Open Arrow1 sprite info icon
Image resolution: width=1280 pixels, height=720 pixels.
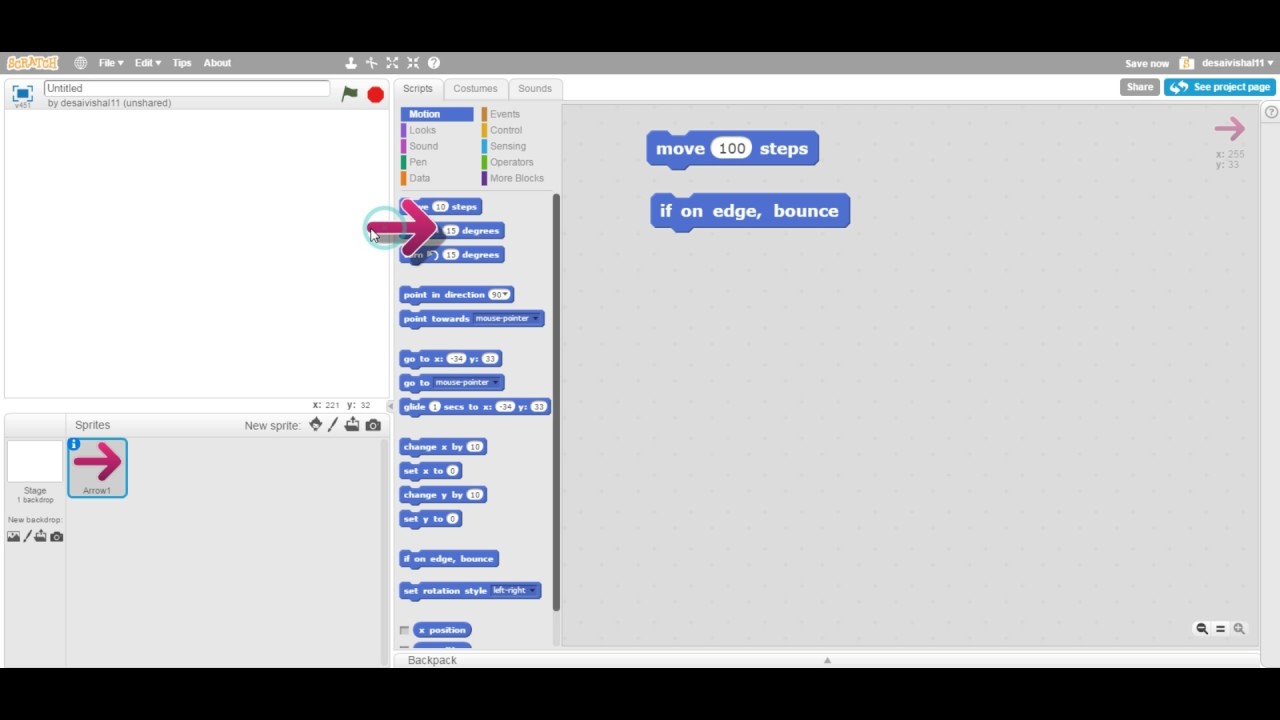[x=74, y=444]
